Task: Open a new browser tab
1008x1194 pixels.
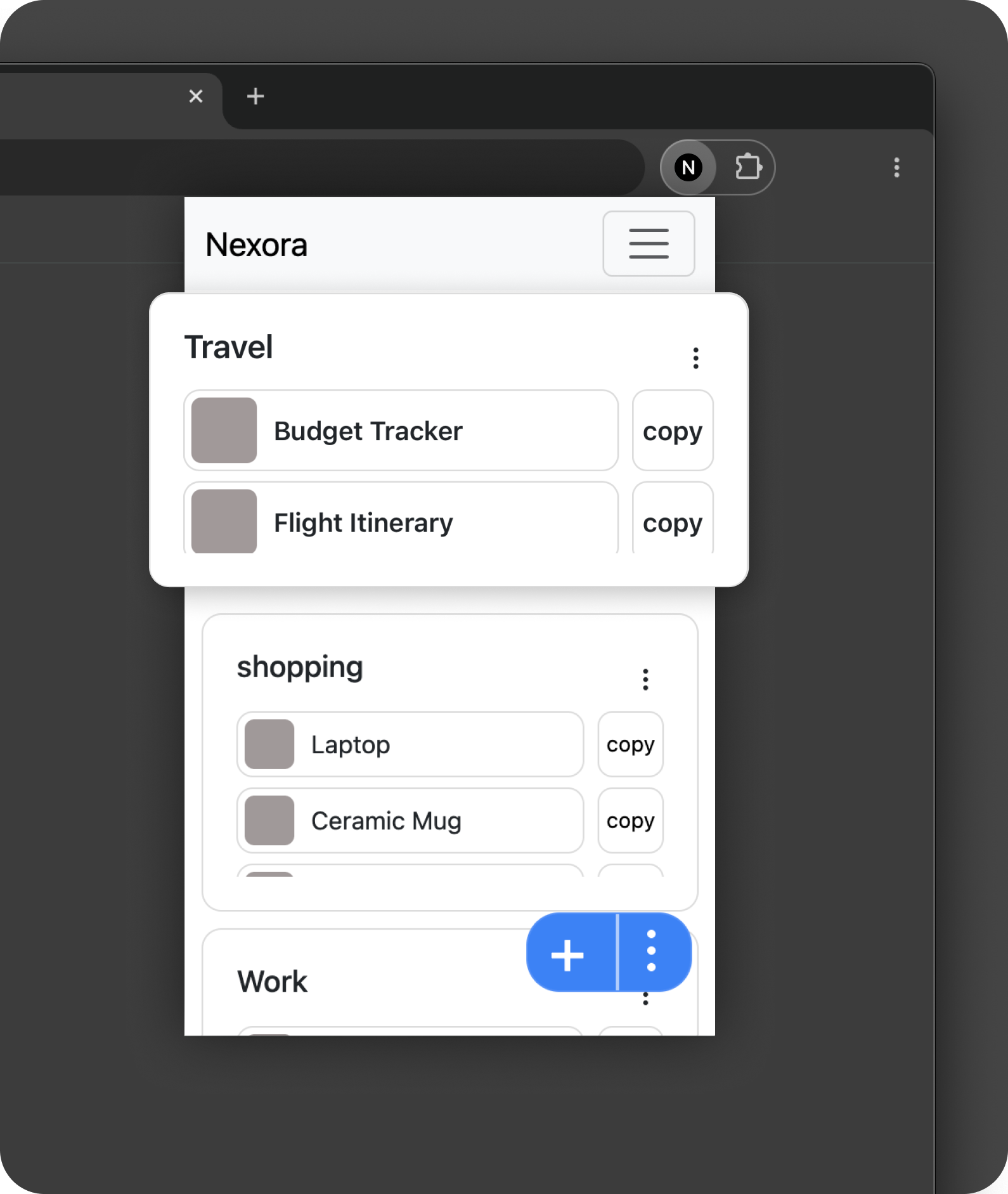Action: coord(255,96)
